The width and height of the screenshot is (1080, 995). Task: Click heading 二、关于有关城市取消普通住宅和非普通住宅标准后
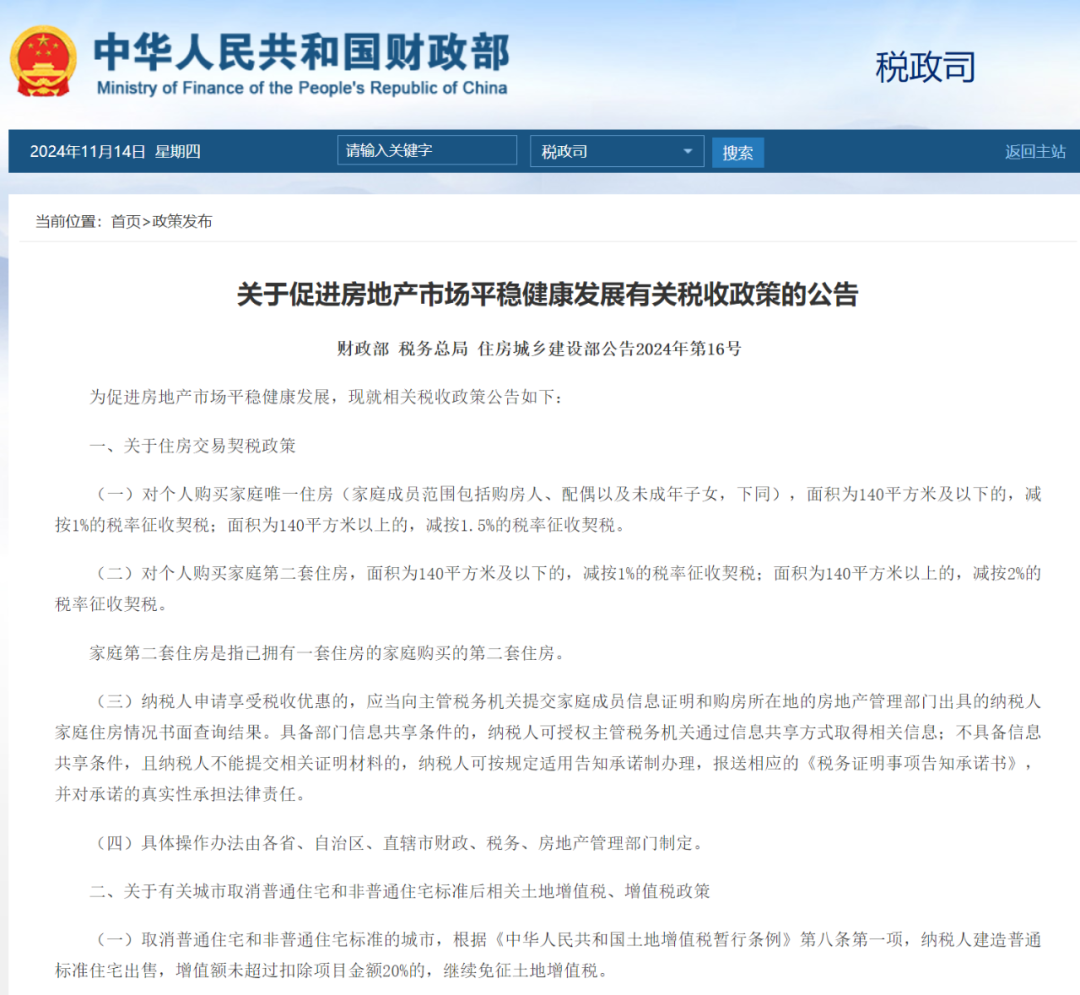coord(399,892)
